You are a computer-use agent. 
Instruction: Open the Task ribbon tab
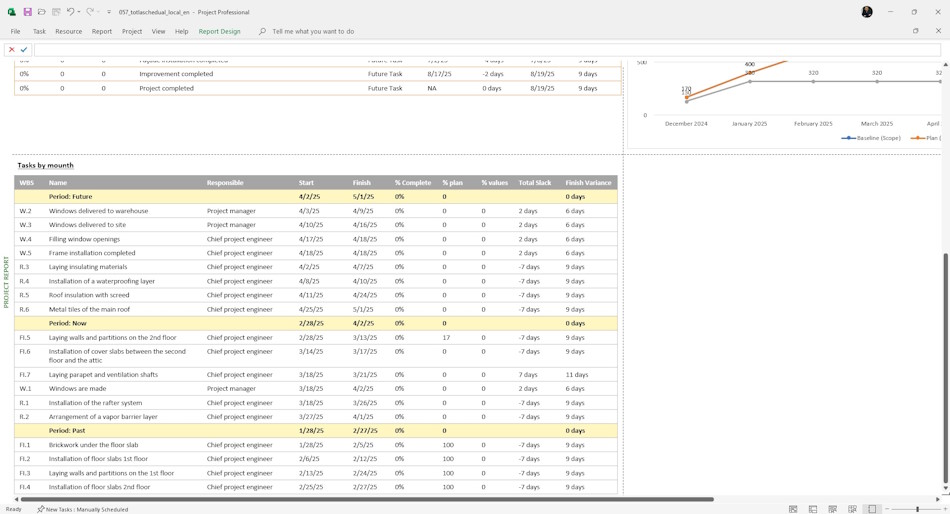point(39,31)
